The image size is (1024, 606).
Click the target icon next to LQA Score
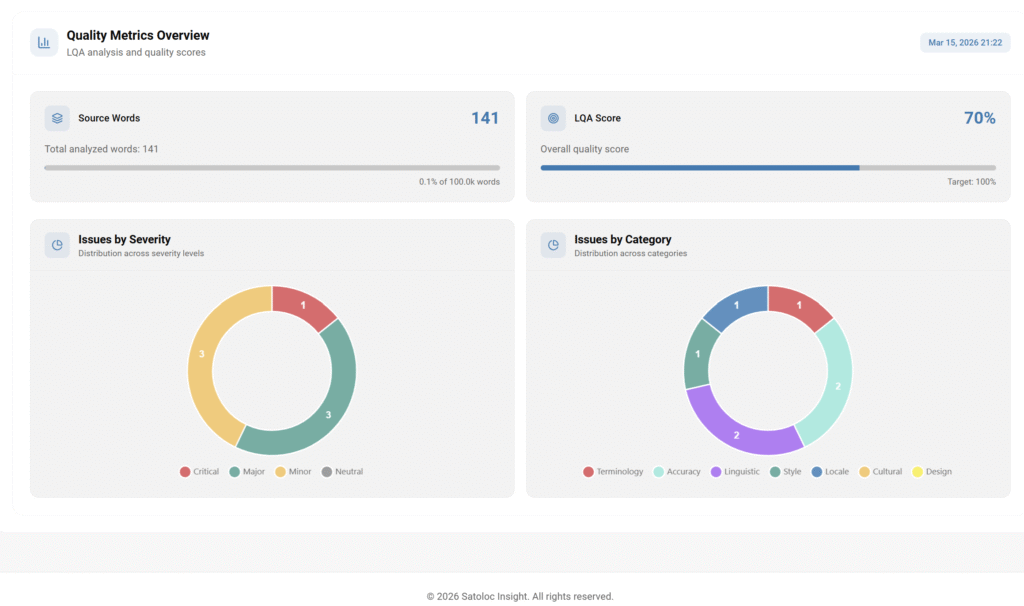[553, 118]
